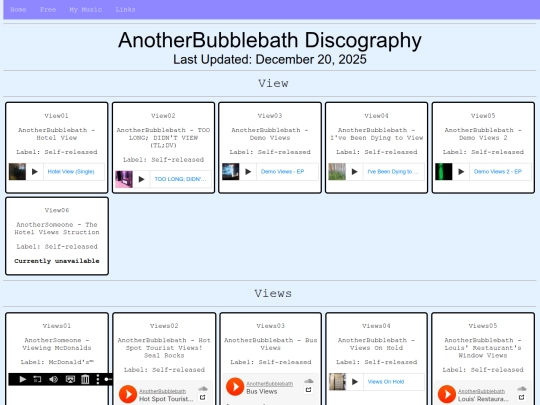Click the AnotherBubblebath Discography heading
This screenshot has width=540, height=405.
click(x=270, y=40)
